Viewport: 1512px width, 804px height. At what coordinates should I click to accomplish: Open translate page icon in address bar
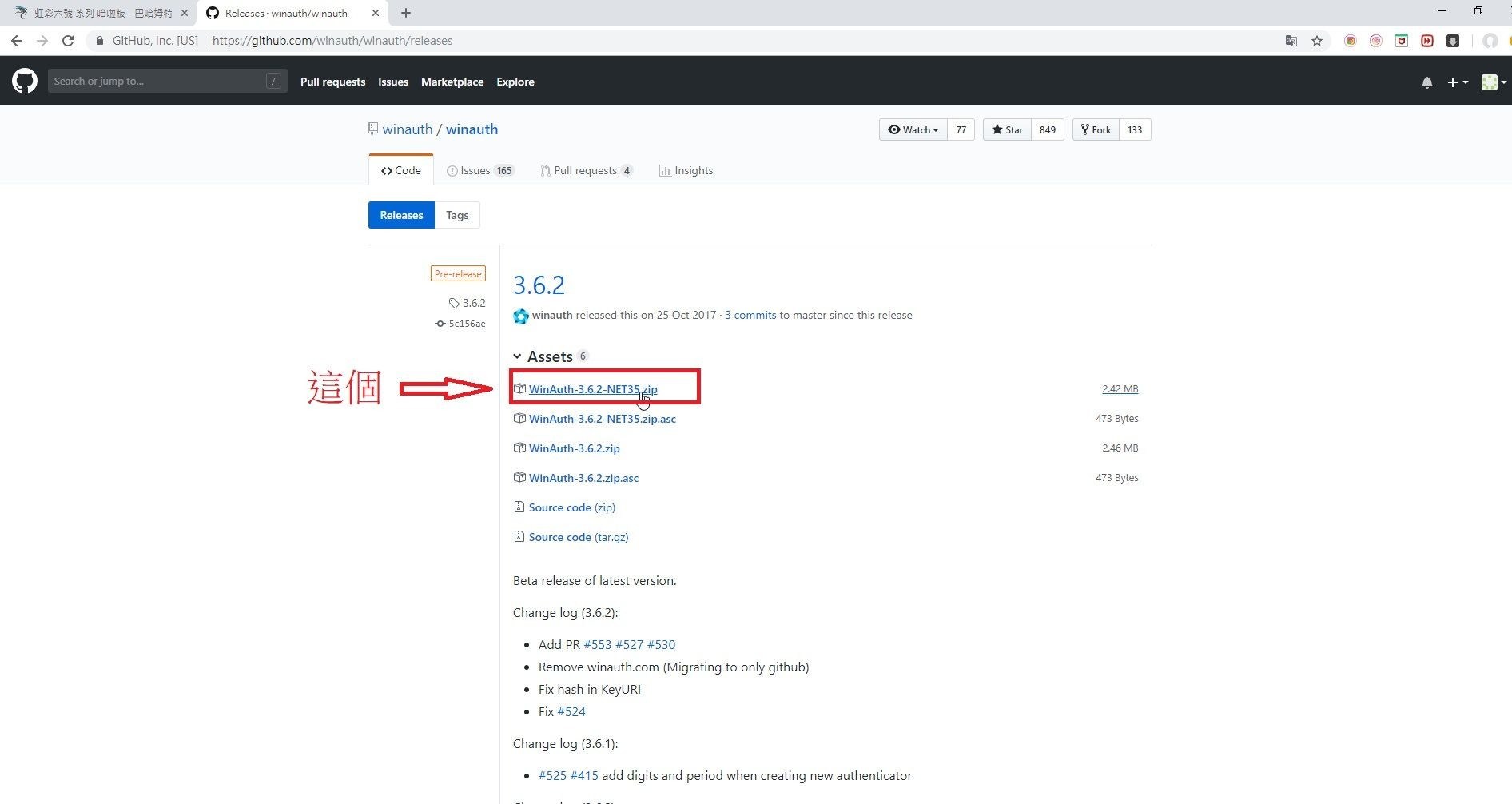pos(1291,41)
